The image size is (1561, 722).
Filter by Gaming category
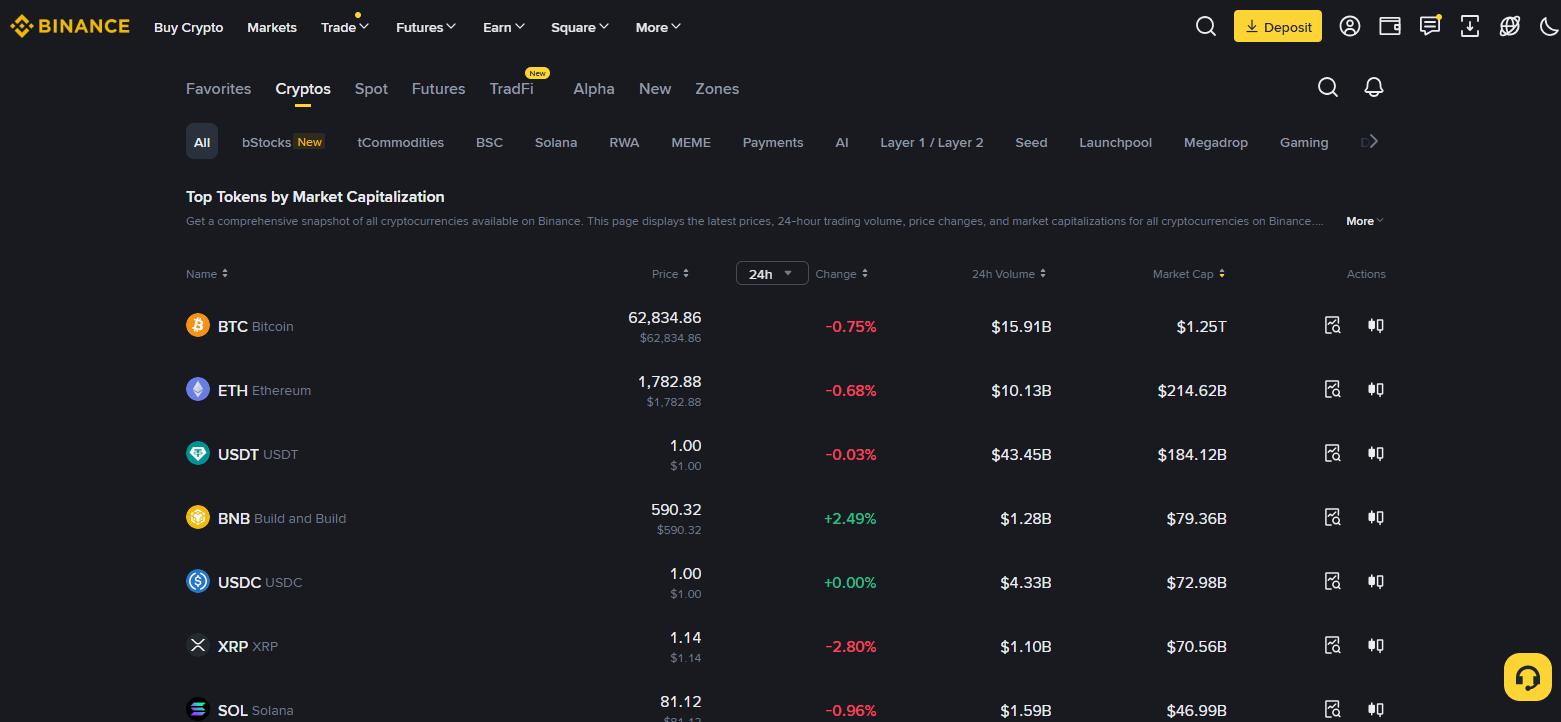click(1304, 142)
